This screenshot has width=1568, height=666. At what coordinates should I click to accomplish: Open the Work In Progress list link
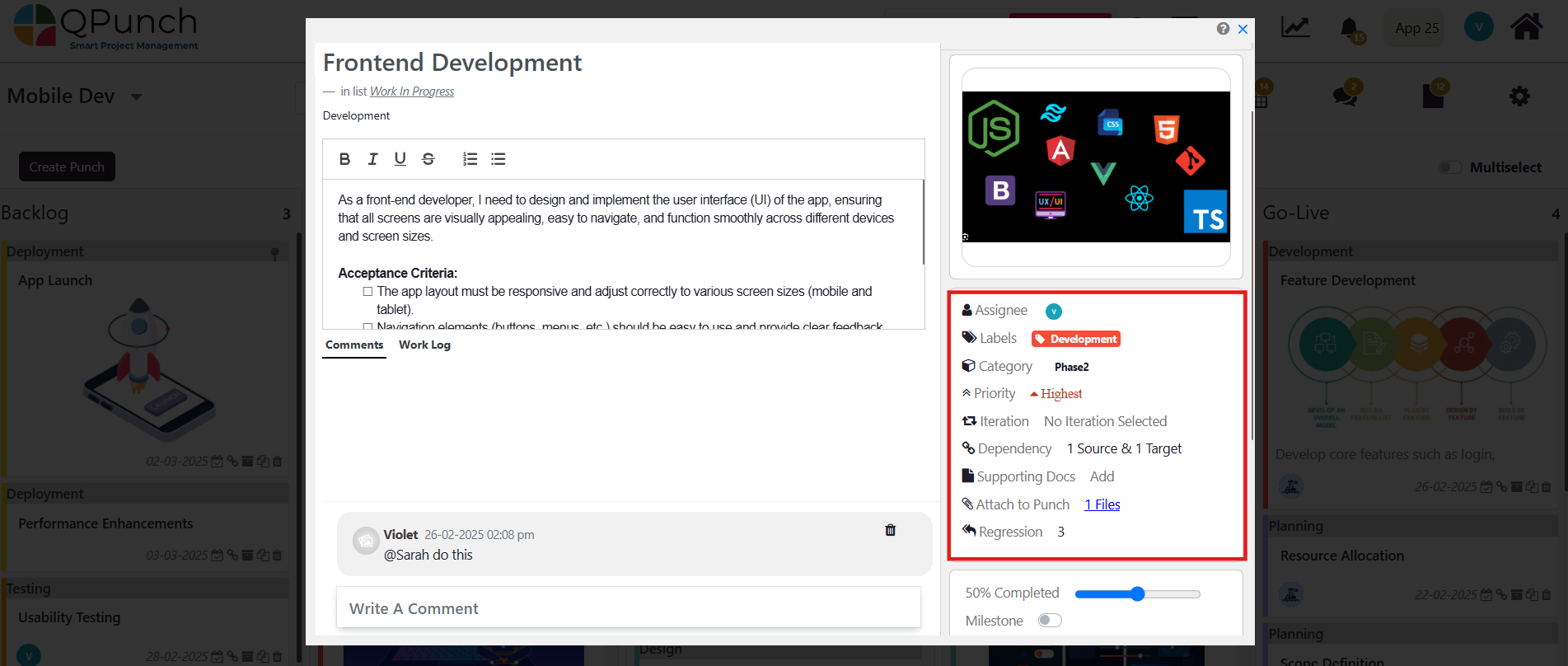click(412, 91)
